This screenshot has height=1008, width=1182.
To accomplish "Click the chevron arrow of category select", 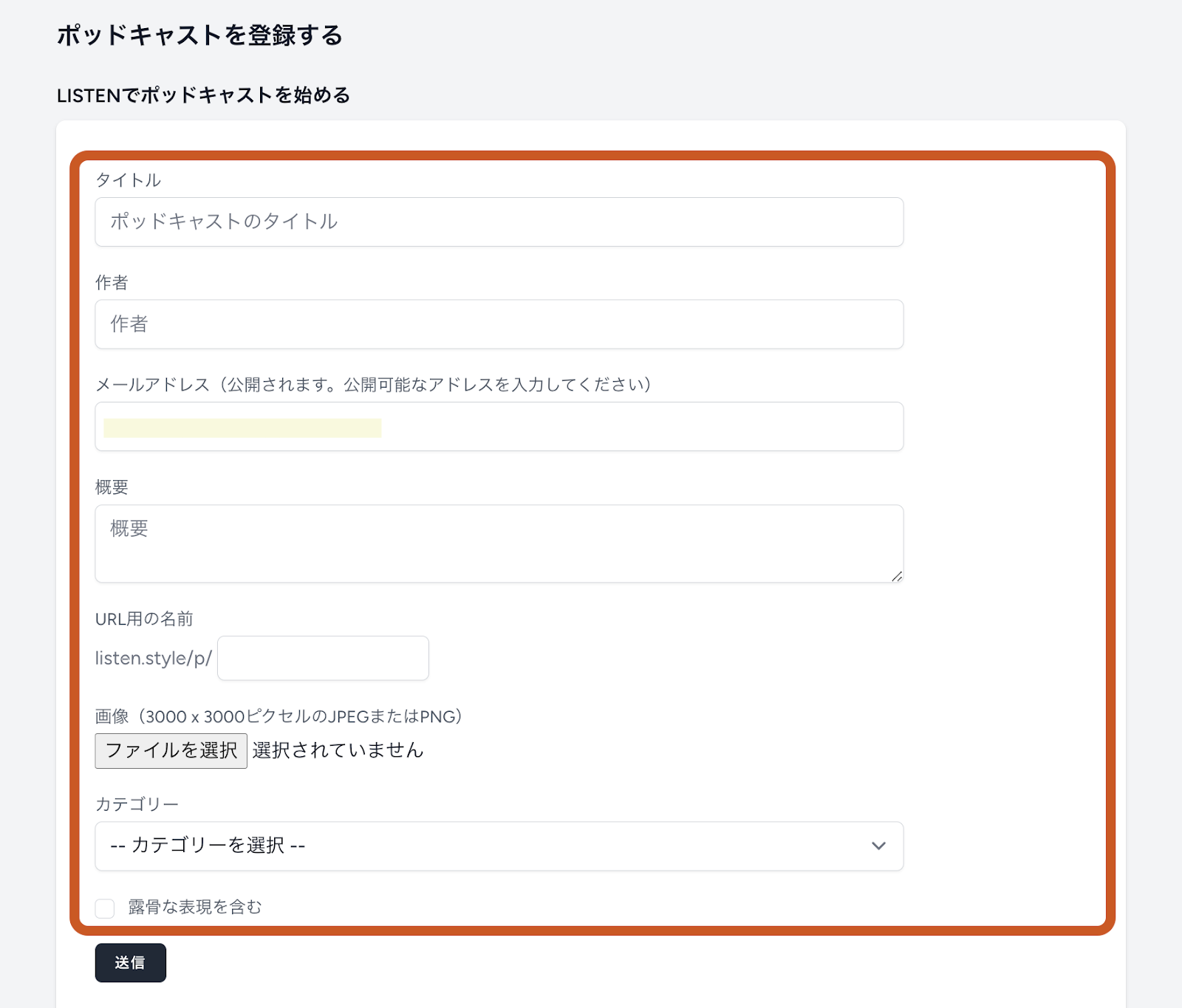I will [878, 846].
